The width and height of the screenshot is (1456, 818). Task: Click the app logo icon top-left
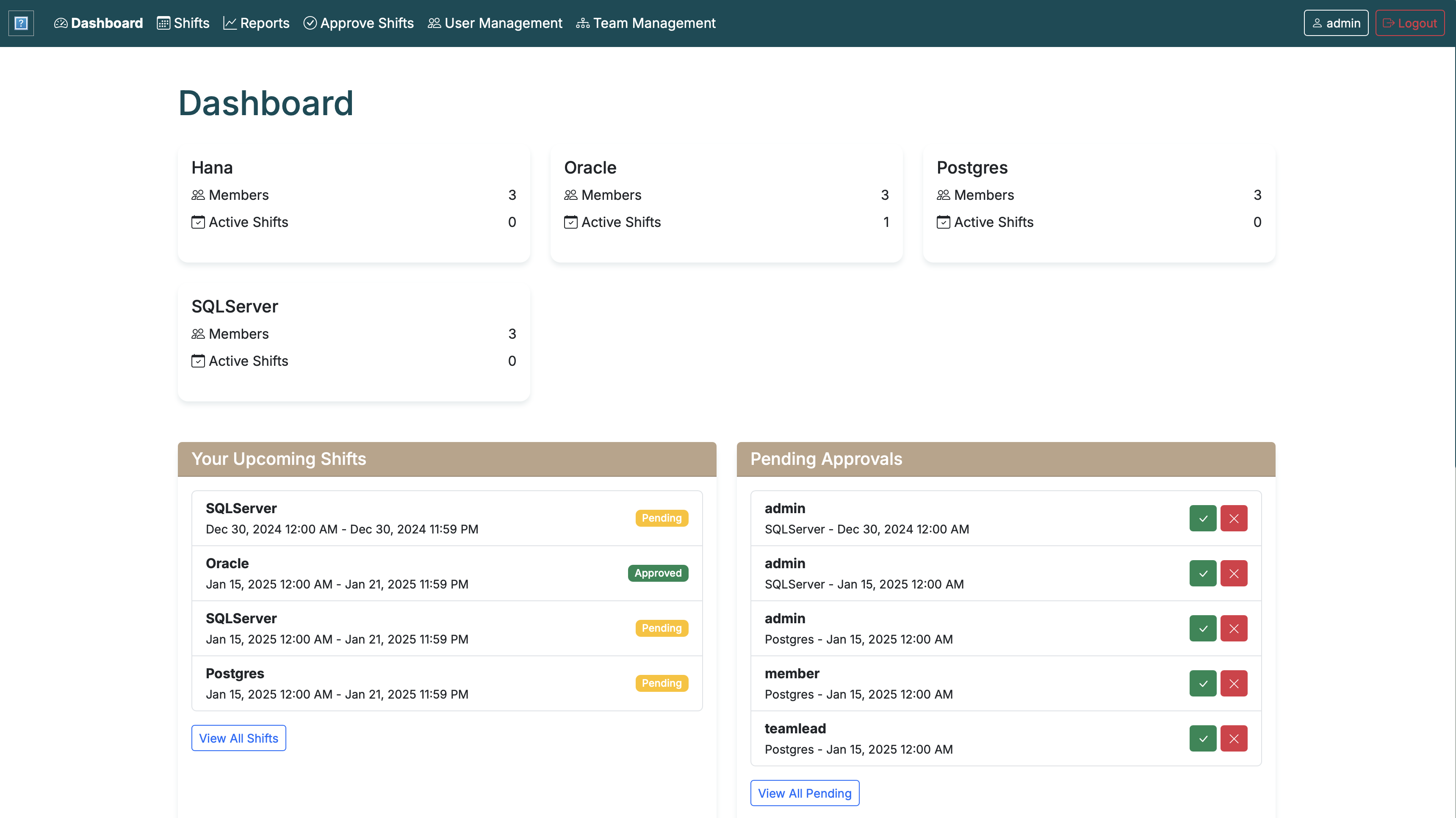21,23
